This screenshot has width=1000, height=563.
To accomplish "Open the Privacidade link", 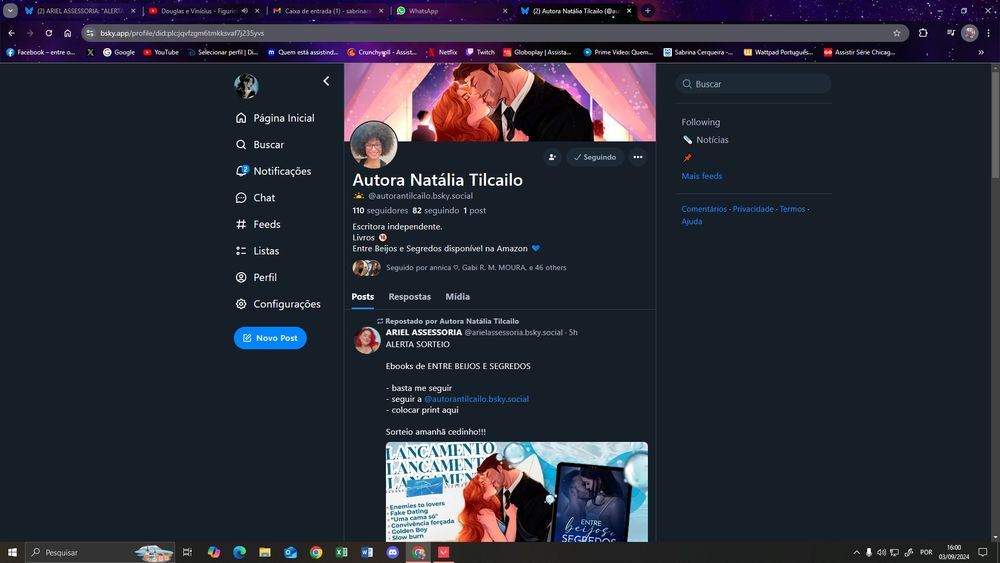I will click(x=753, y=209).
